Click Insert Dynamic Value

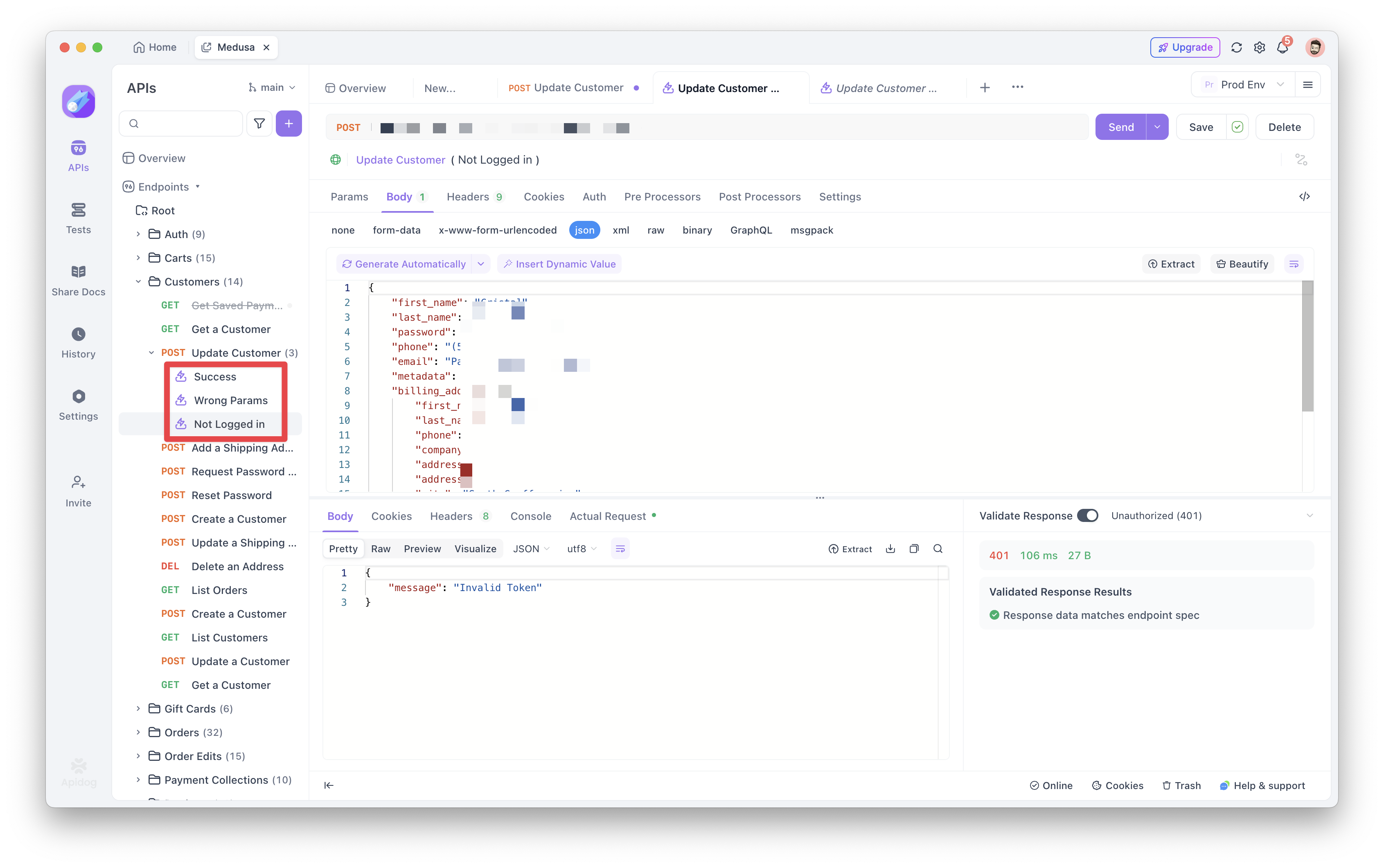click(x=559, y=264)
